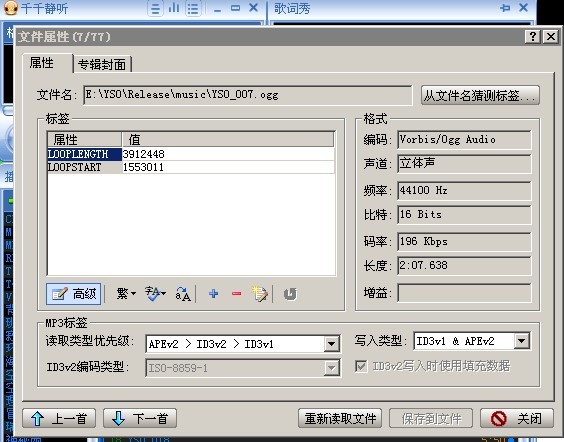The height and width of the screenshot is (442, 564).
Task: Click the blue plus add tag icon
Action: coord(213,294)
